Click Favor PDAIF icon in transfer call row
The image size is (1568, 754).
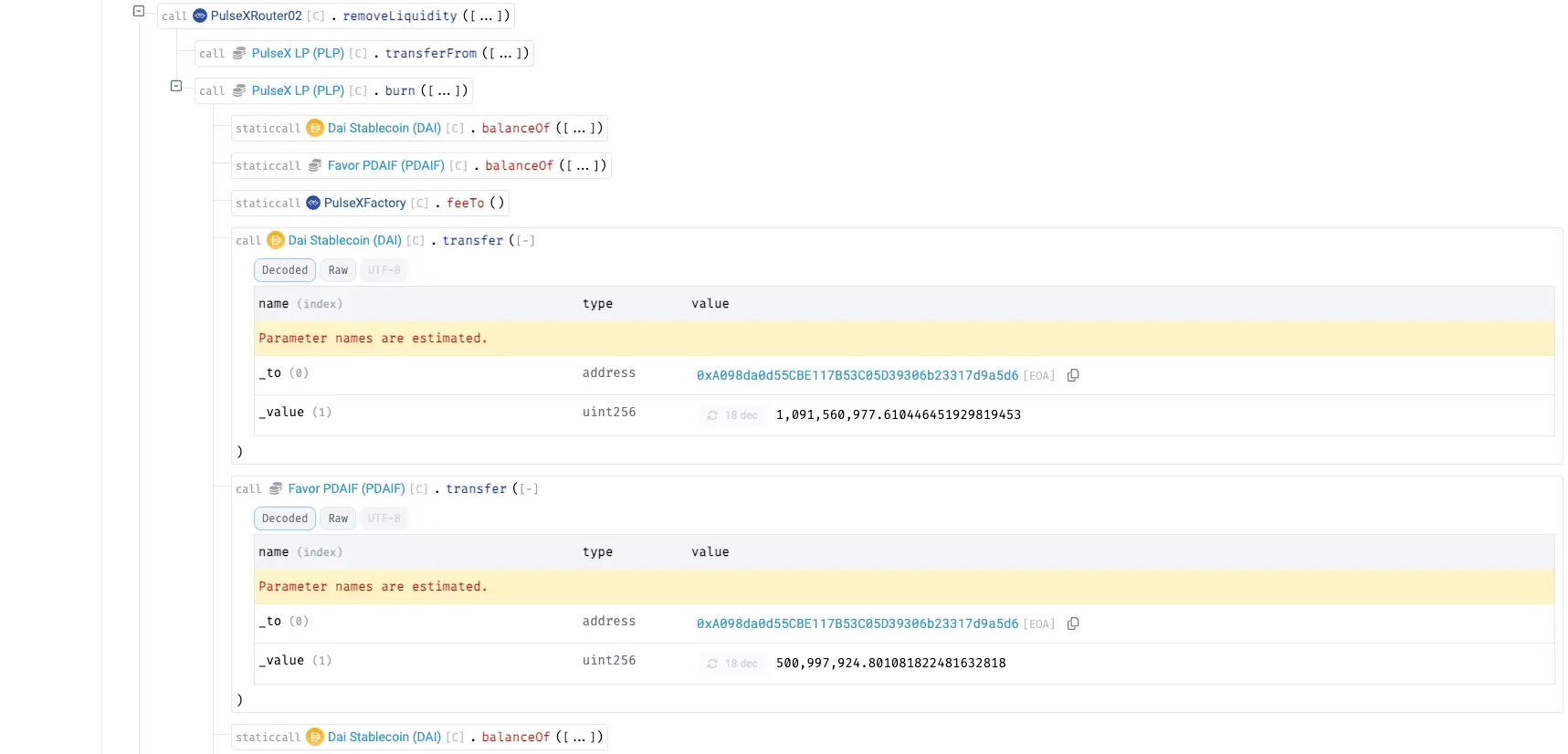click(276, 488)
